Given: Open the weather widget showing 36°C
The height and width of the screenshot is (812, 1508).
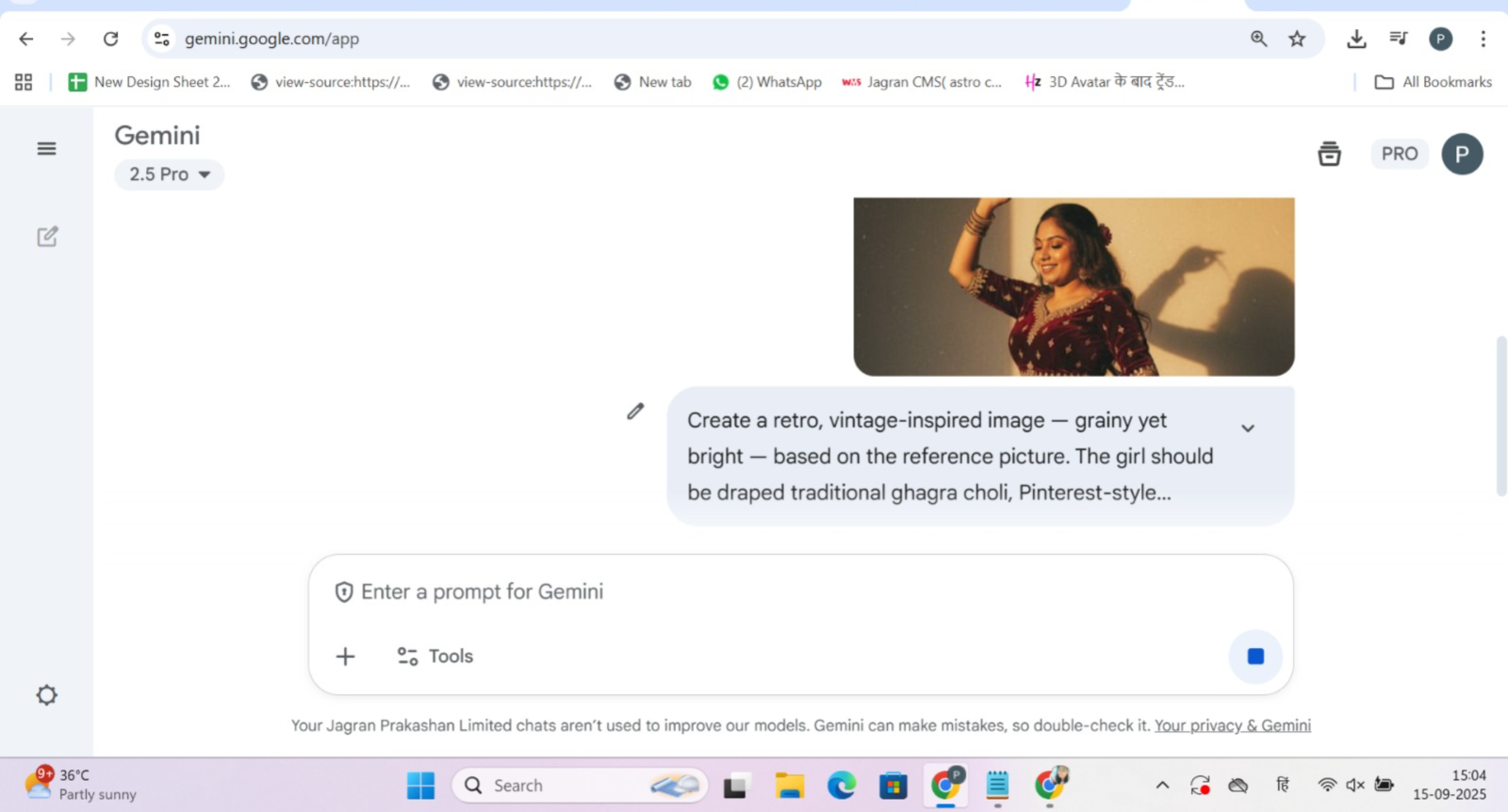Looking at the screenshot, I should [81, 785].
